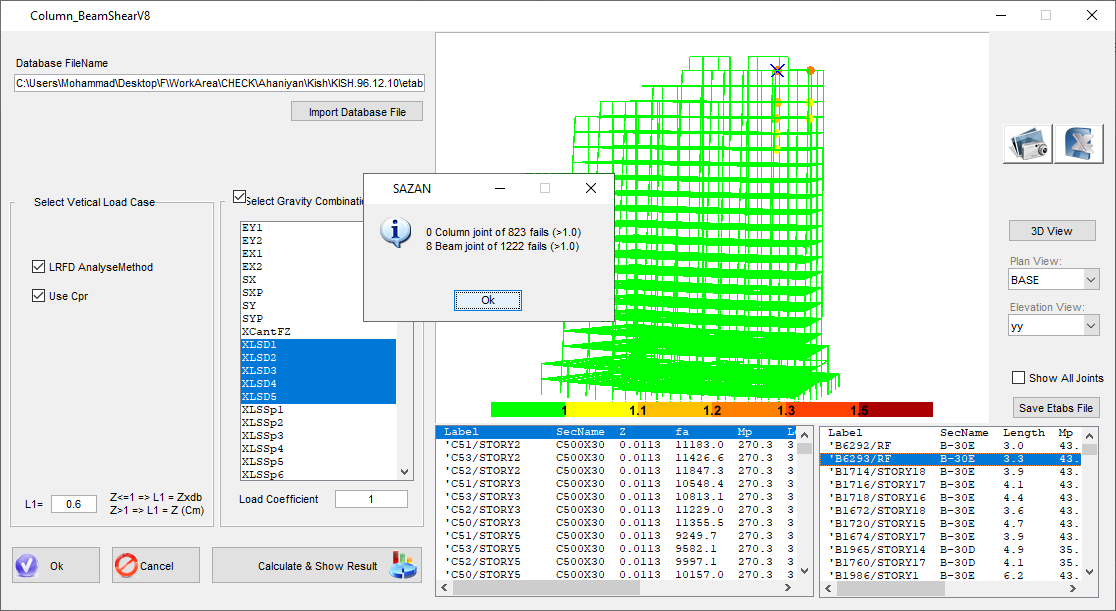Disable the Use Cpr checkbox

(39, 296)
